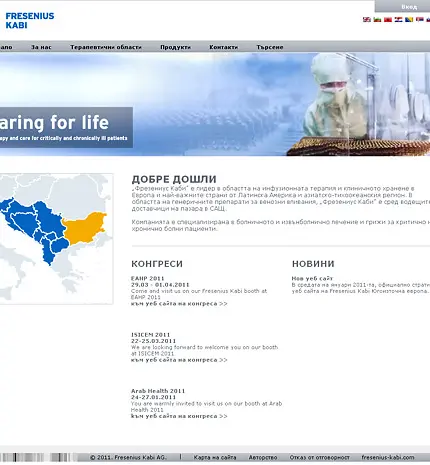This screenshot has height=465, width=430.
Task: Click the НОВИНИ section heading
Action: pos(313,264)
